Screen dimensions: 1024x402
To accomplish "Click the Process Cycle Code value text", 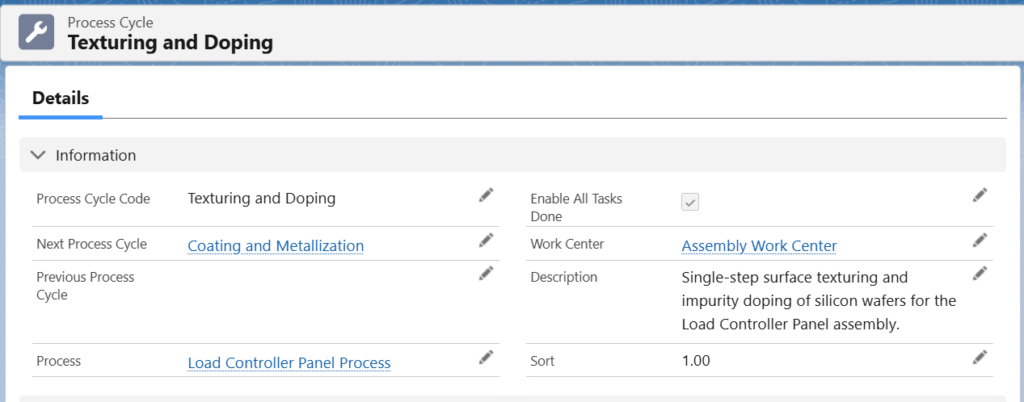I will coord(261,198).
